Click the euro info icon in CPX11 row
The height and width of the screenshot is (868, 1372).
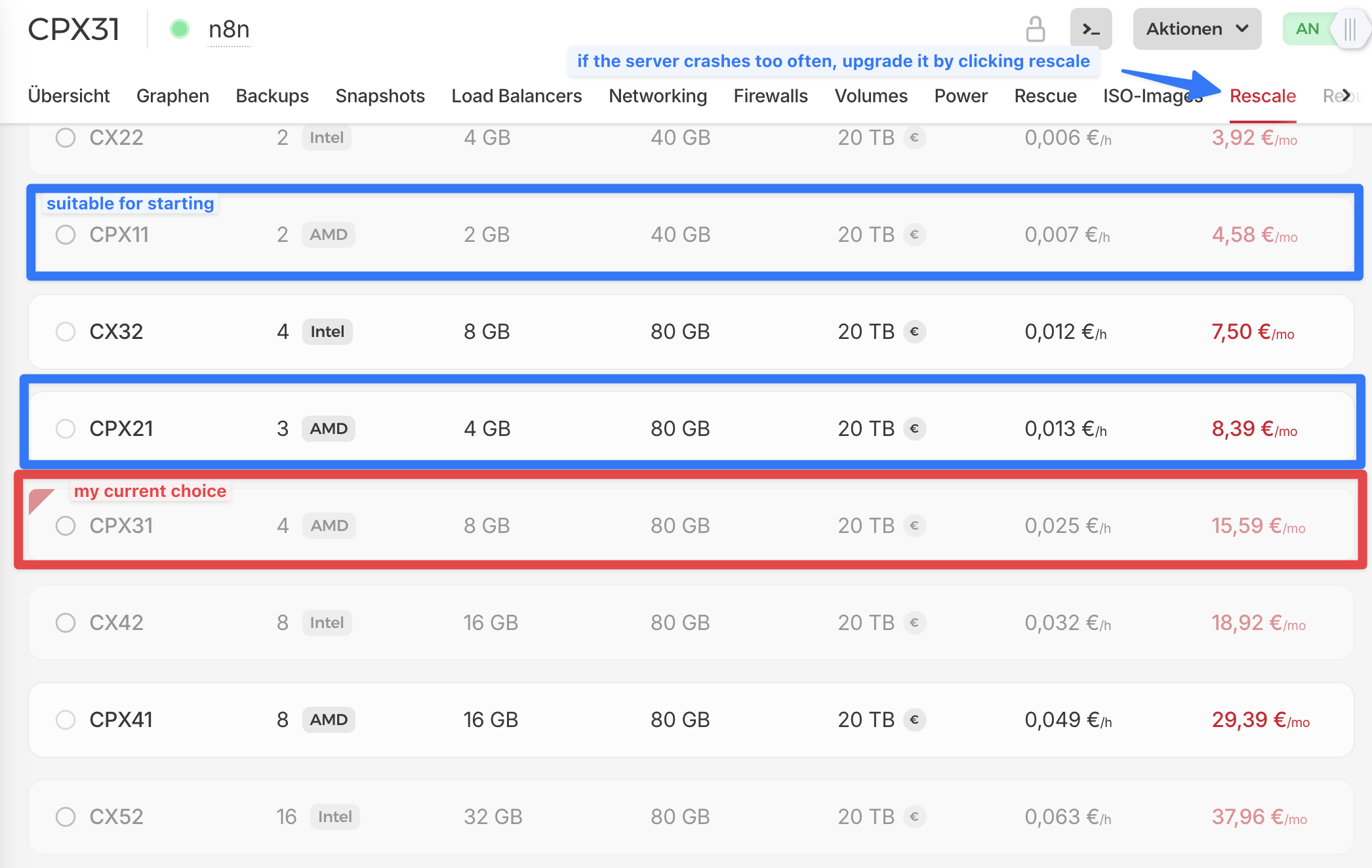[915, 235]
